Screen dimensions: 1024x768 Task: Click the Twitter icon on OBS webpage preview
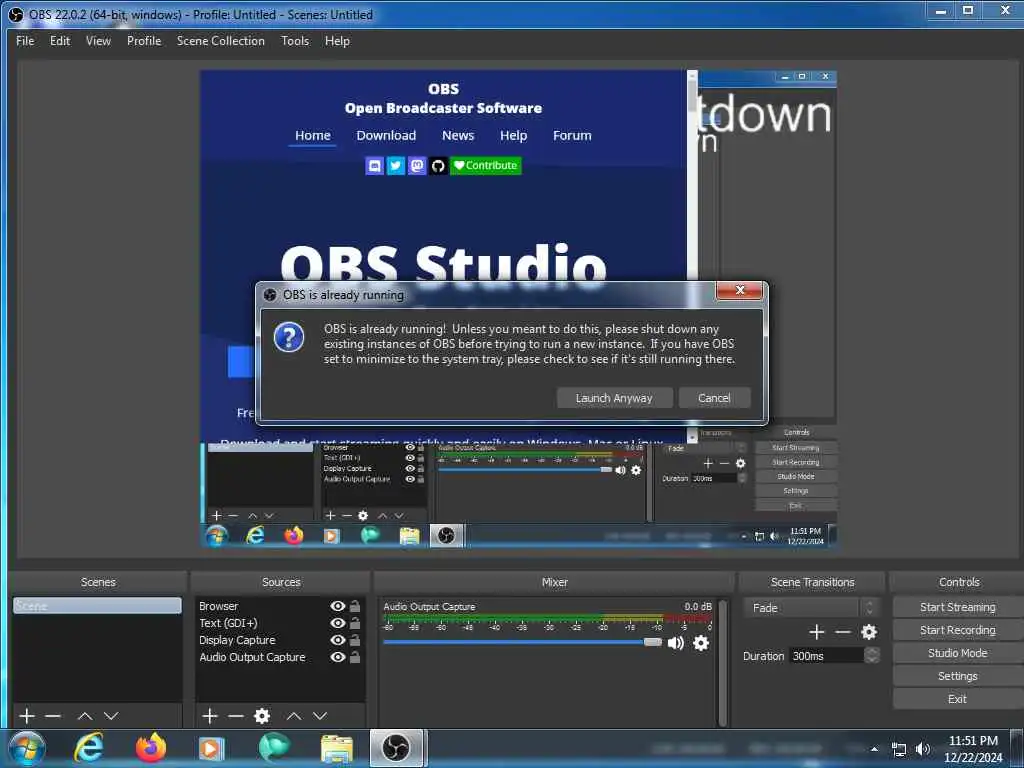[396, 165]
